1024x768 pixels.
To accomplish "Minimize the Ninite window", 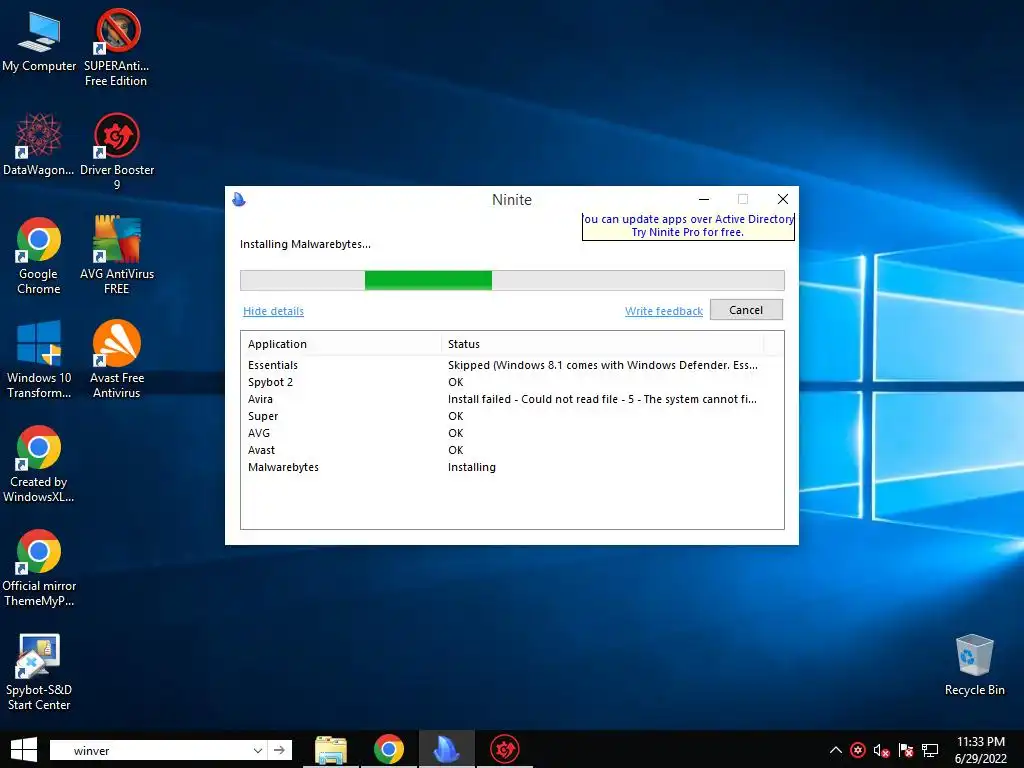I will (704, 199).
